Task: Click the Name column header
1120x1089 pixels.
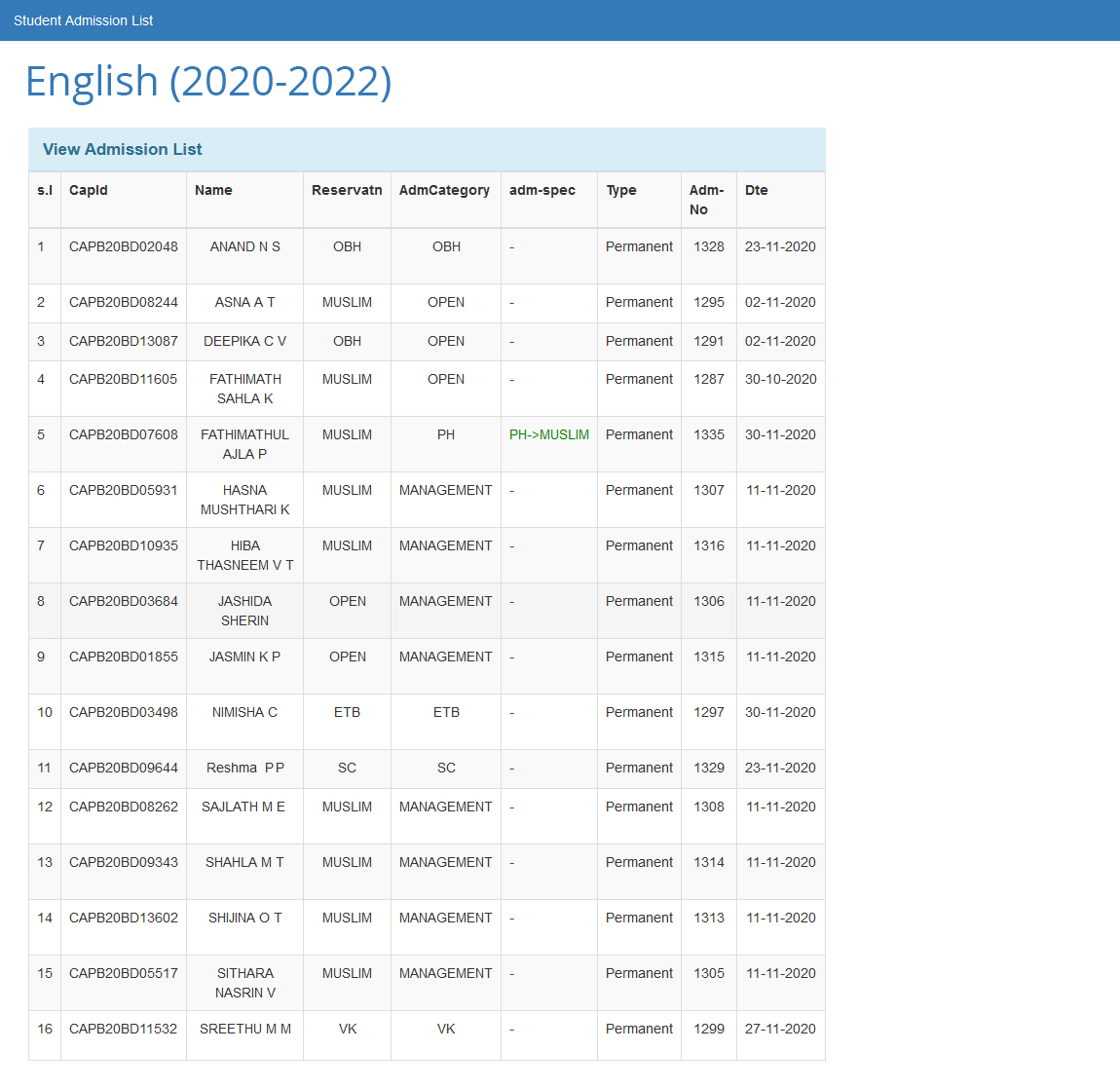Action: (x=213, y=190)
